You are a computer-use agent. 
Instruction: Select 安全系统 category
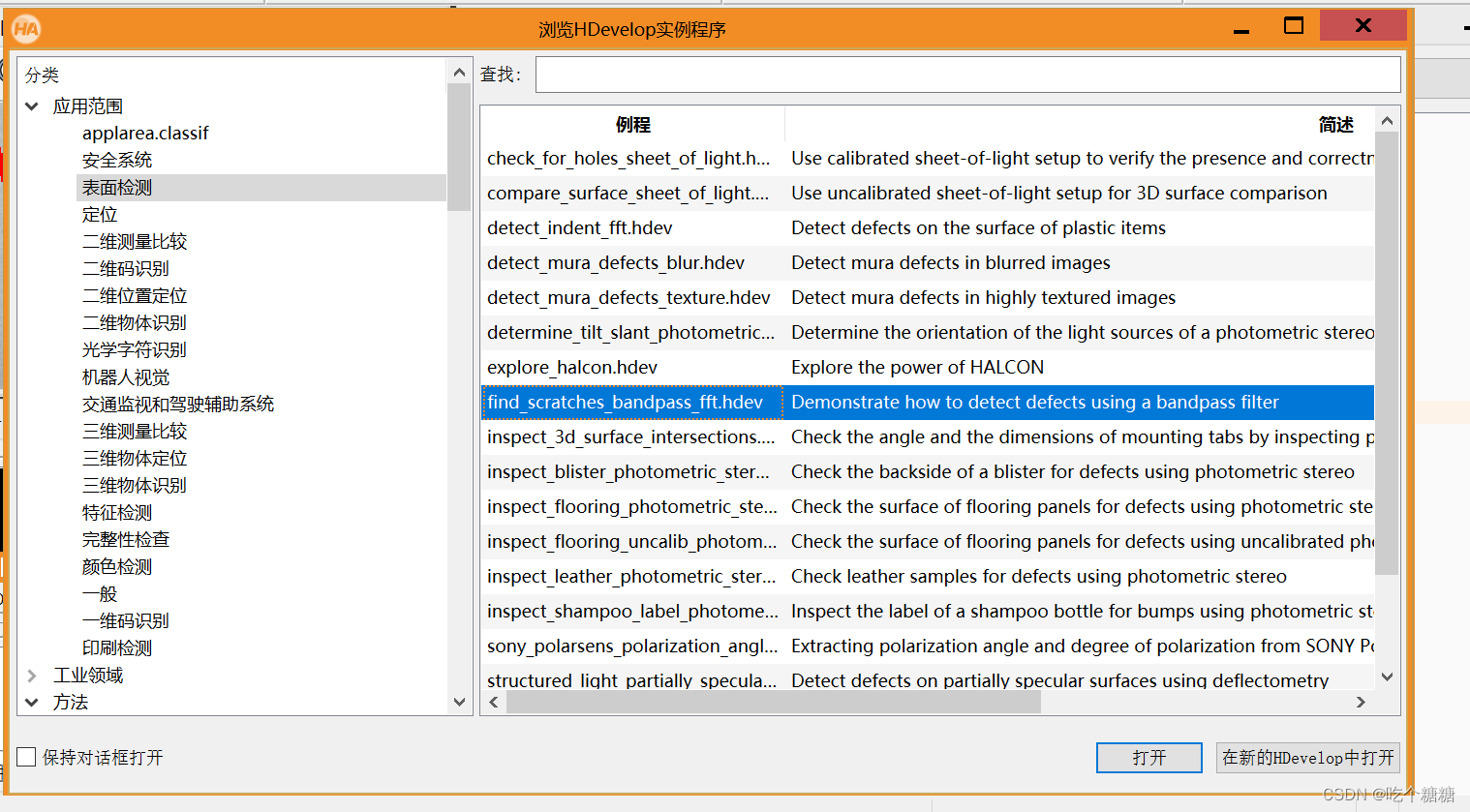click(x=117, y=161)
